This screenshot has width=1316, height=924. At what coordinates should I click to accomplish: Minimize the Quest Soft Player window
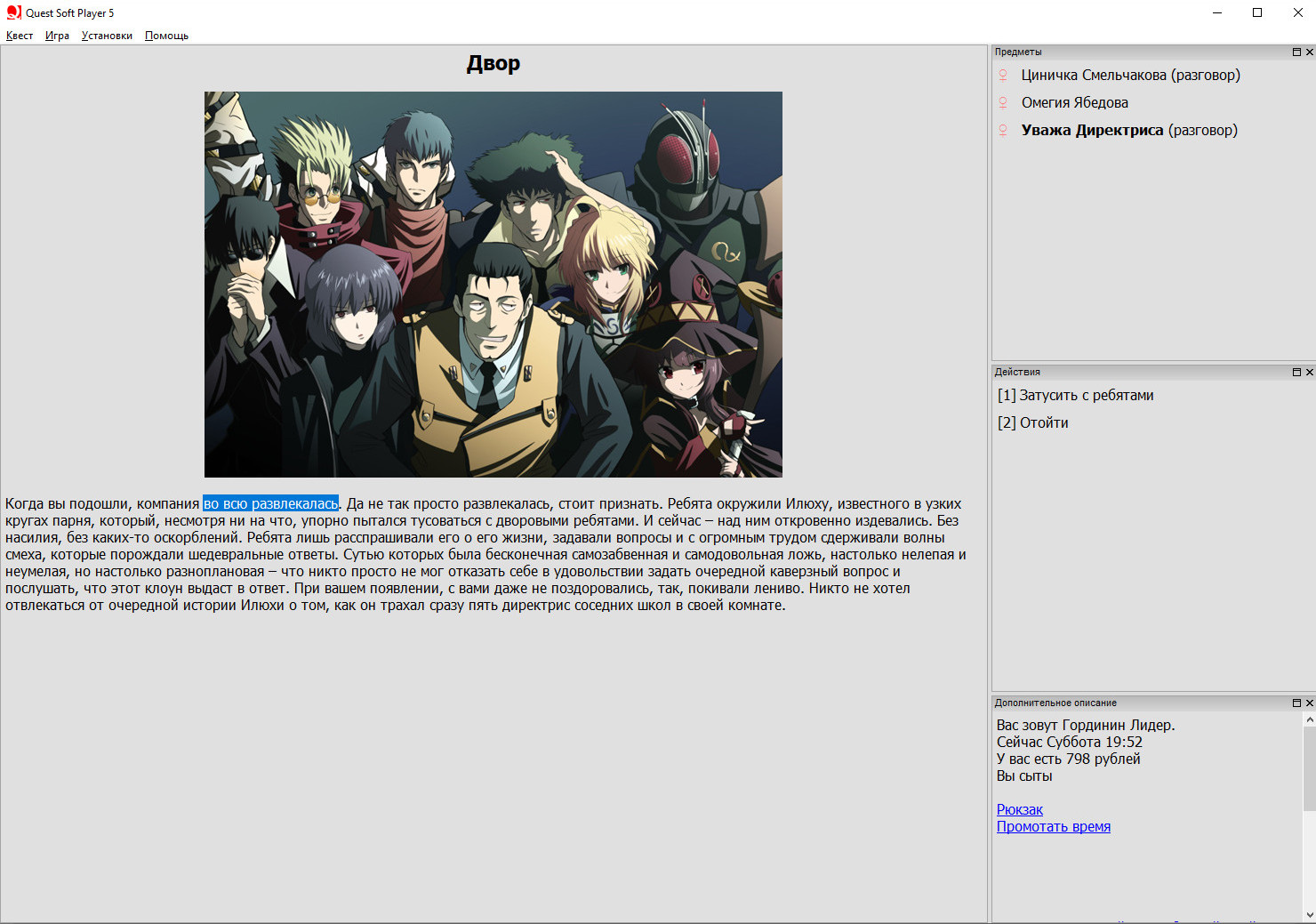click(1217, 12)
